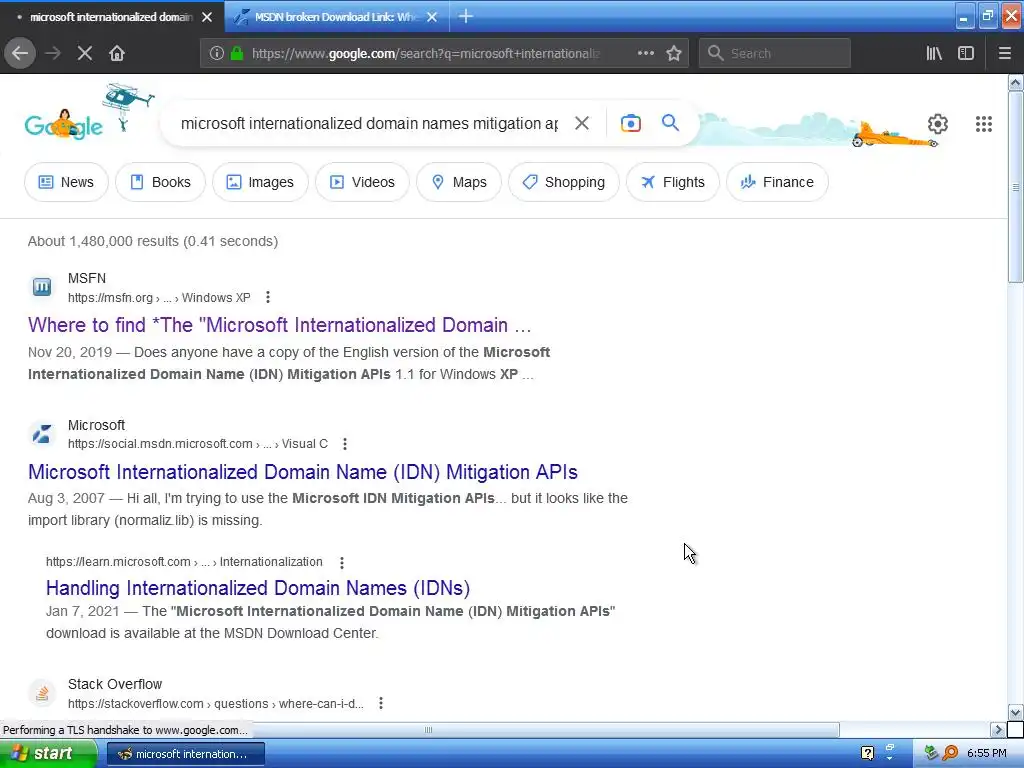Viewport: 1024px width, 768px height.
Task: Open page actions three-dot menu in address bar
Action: (646, 54)
